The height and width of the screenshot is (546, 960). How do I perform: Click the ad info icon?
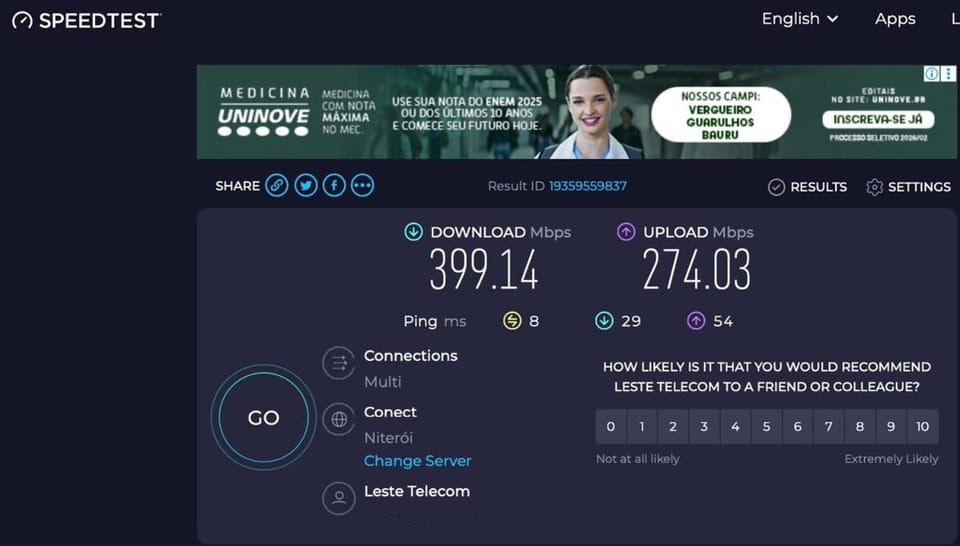pos(931,74)
